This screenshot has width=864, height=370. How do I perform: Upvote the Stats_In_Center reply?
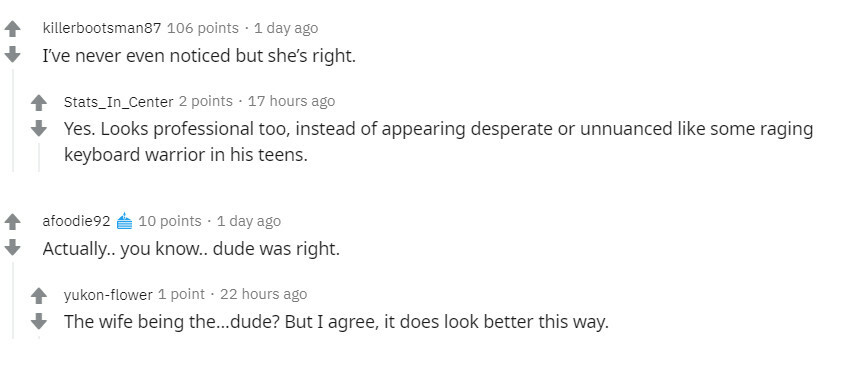coord(39,103)
